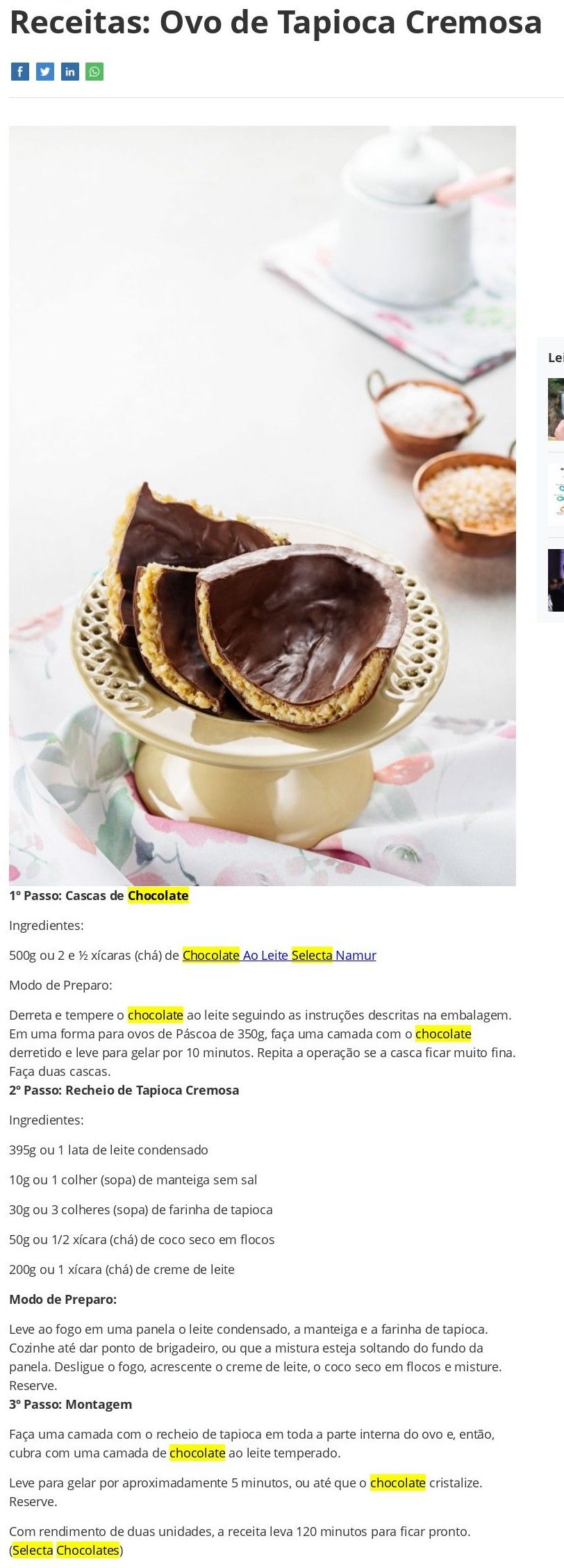Click the '2º Passo: Recheio de Tapioca Cremosa' heading
Viewport: 564px width, 1568px height.
click(124, 1090)
